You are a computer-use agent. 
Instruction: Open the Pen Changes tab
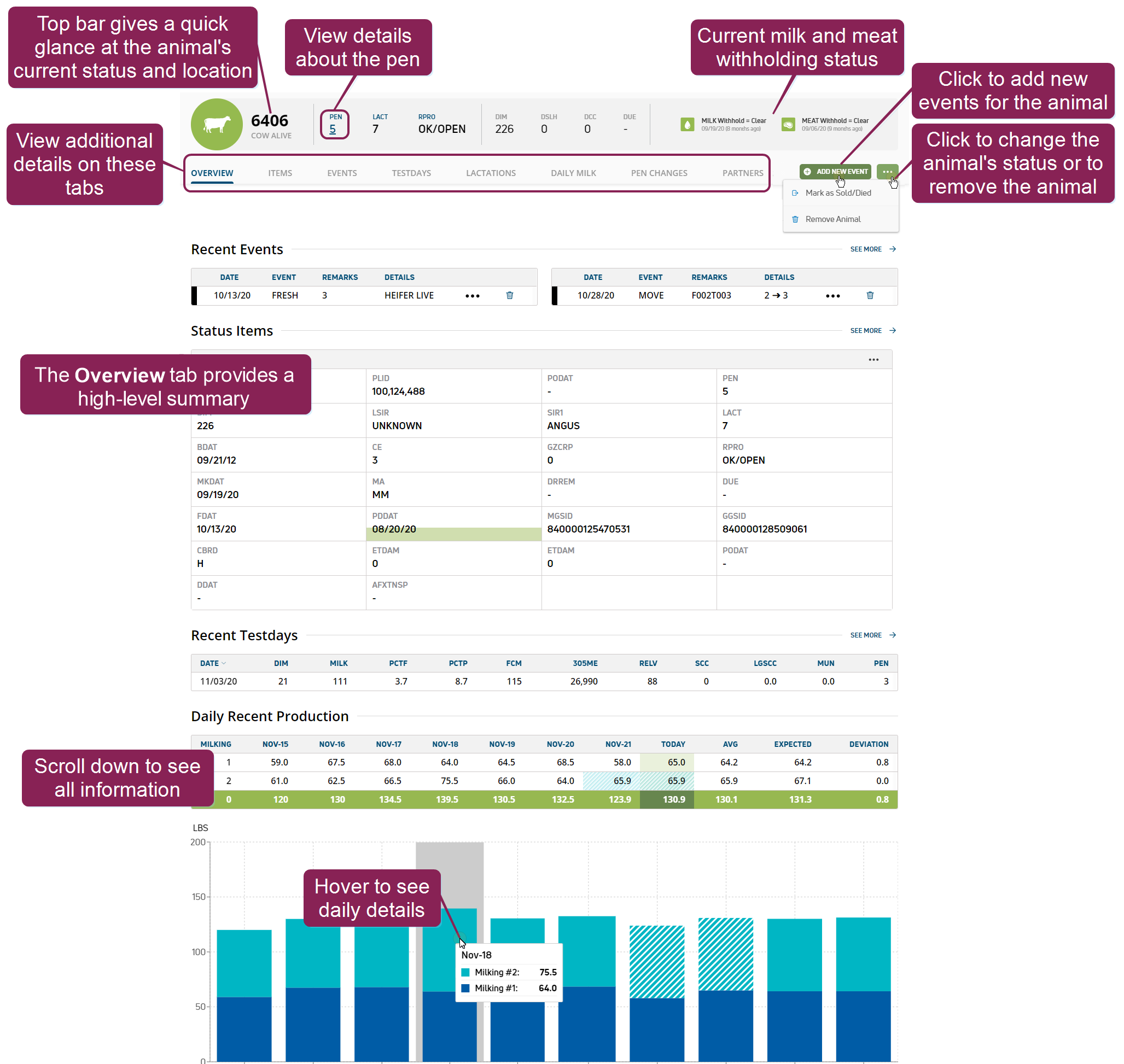tap(659, 173)
